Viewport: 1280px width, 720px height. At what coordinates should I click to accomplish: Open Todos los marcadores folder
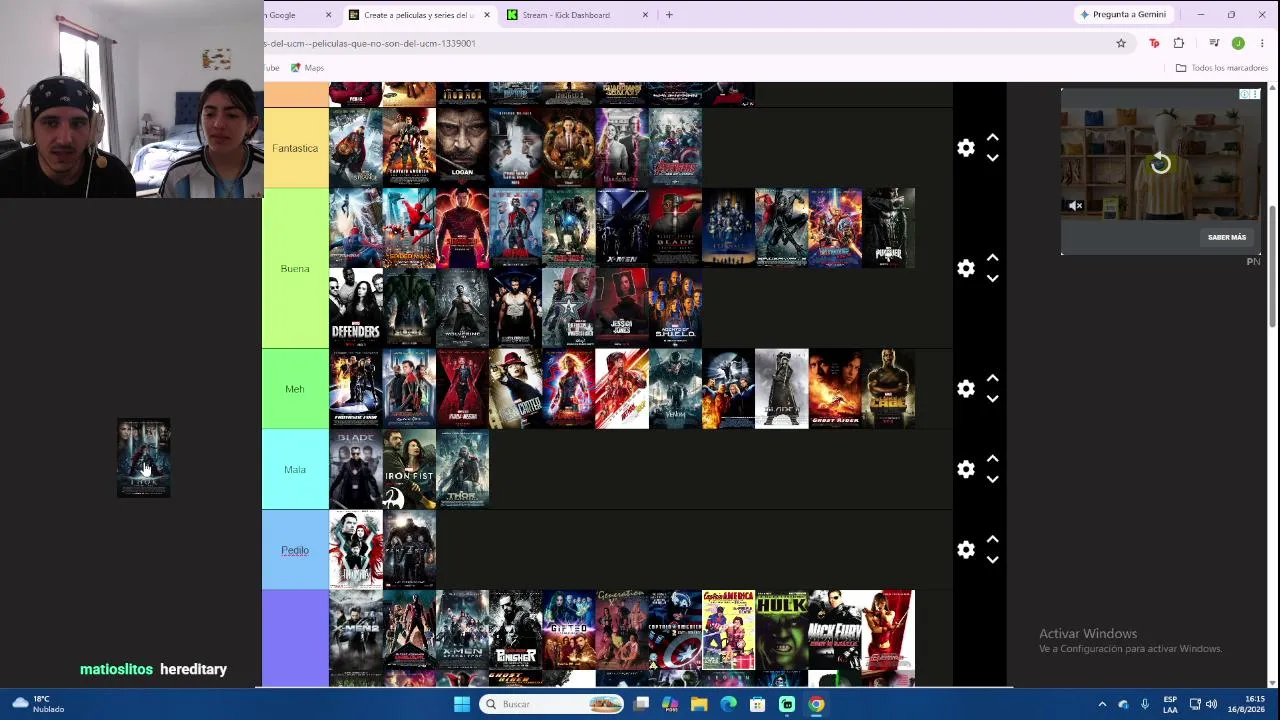(1221, 68)
